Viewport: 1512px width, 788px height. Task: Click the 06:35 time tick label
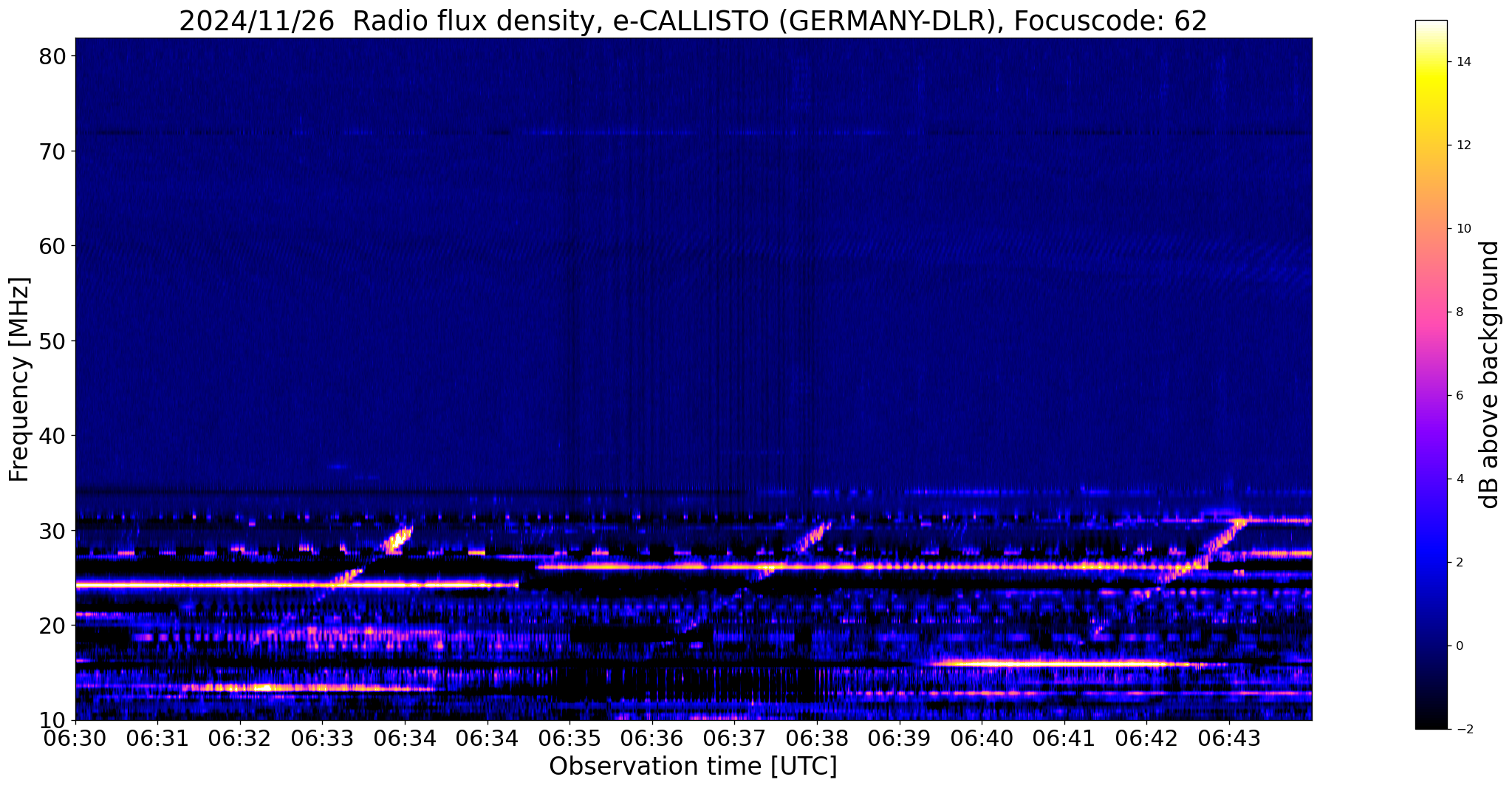pos(569,739)
